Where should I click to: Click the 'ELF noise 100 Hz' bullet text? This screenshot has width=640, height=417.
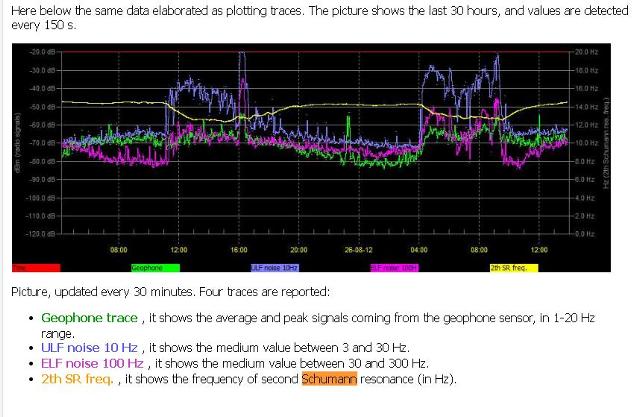tap(92, 363)
